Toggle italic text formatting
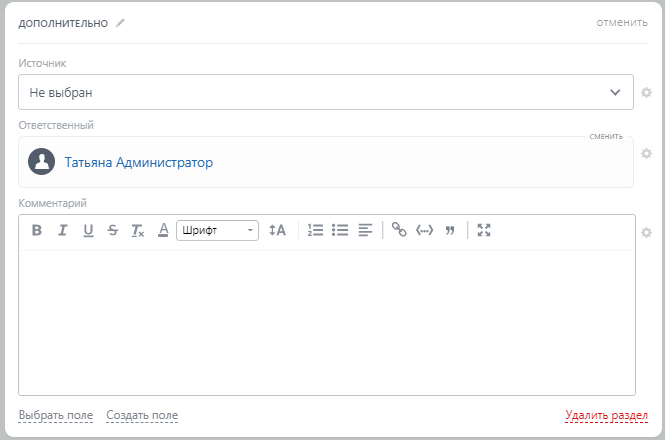Screen dimensions: 665x440 [x=62, y=230]
